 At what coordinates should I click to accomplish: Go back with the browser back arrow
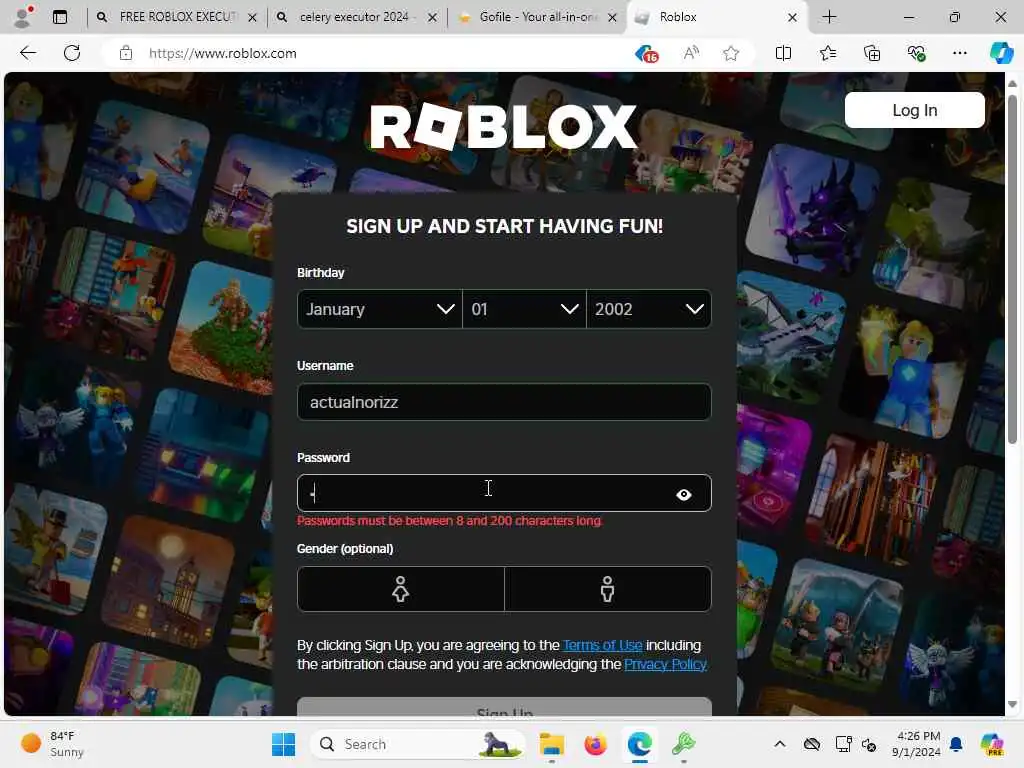point(28,53)
